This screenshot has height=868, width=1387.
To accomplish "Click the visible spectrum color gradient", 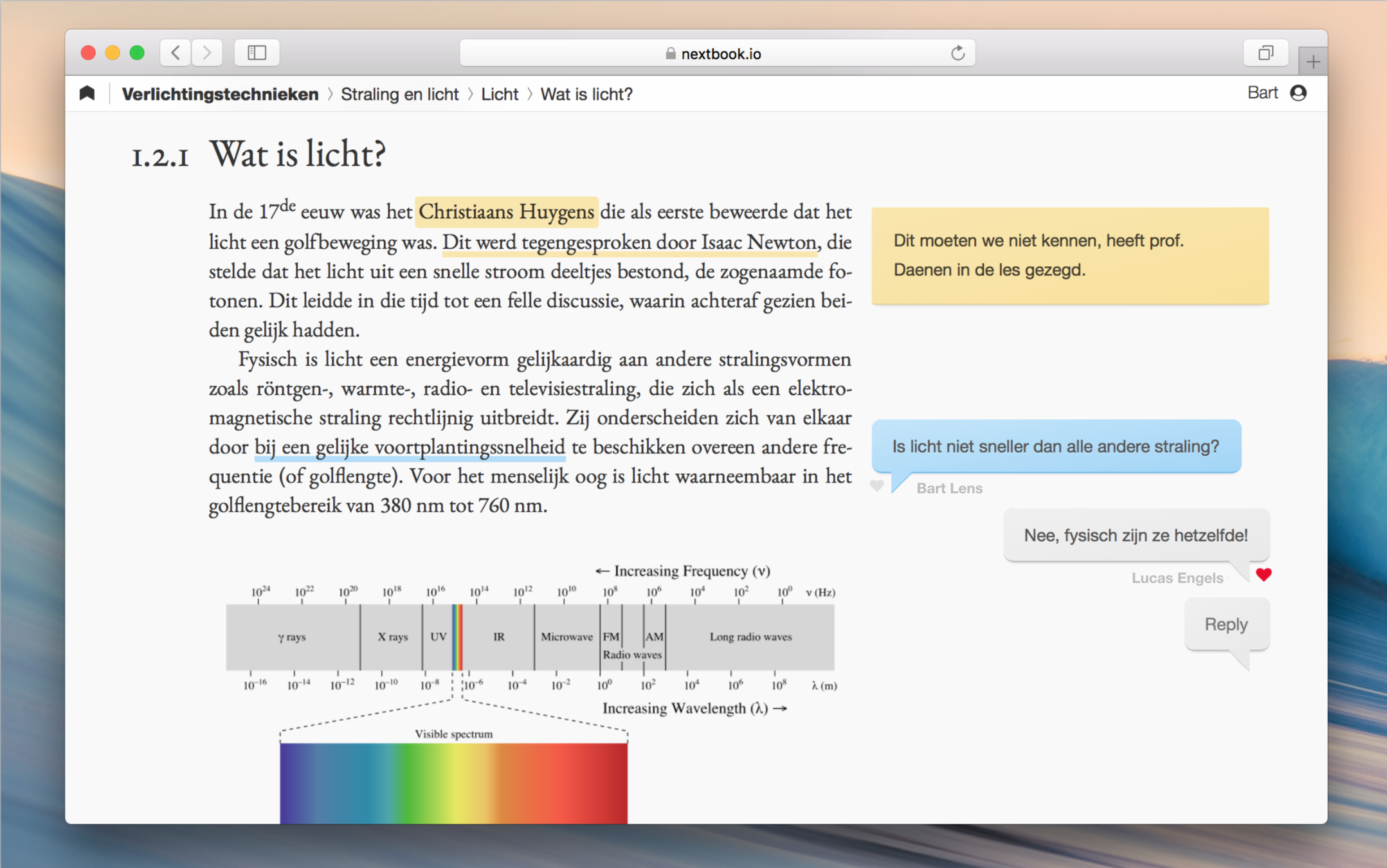I will pos(453,782).
